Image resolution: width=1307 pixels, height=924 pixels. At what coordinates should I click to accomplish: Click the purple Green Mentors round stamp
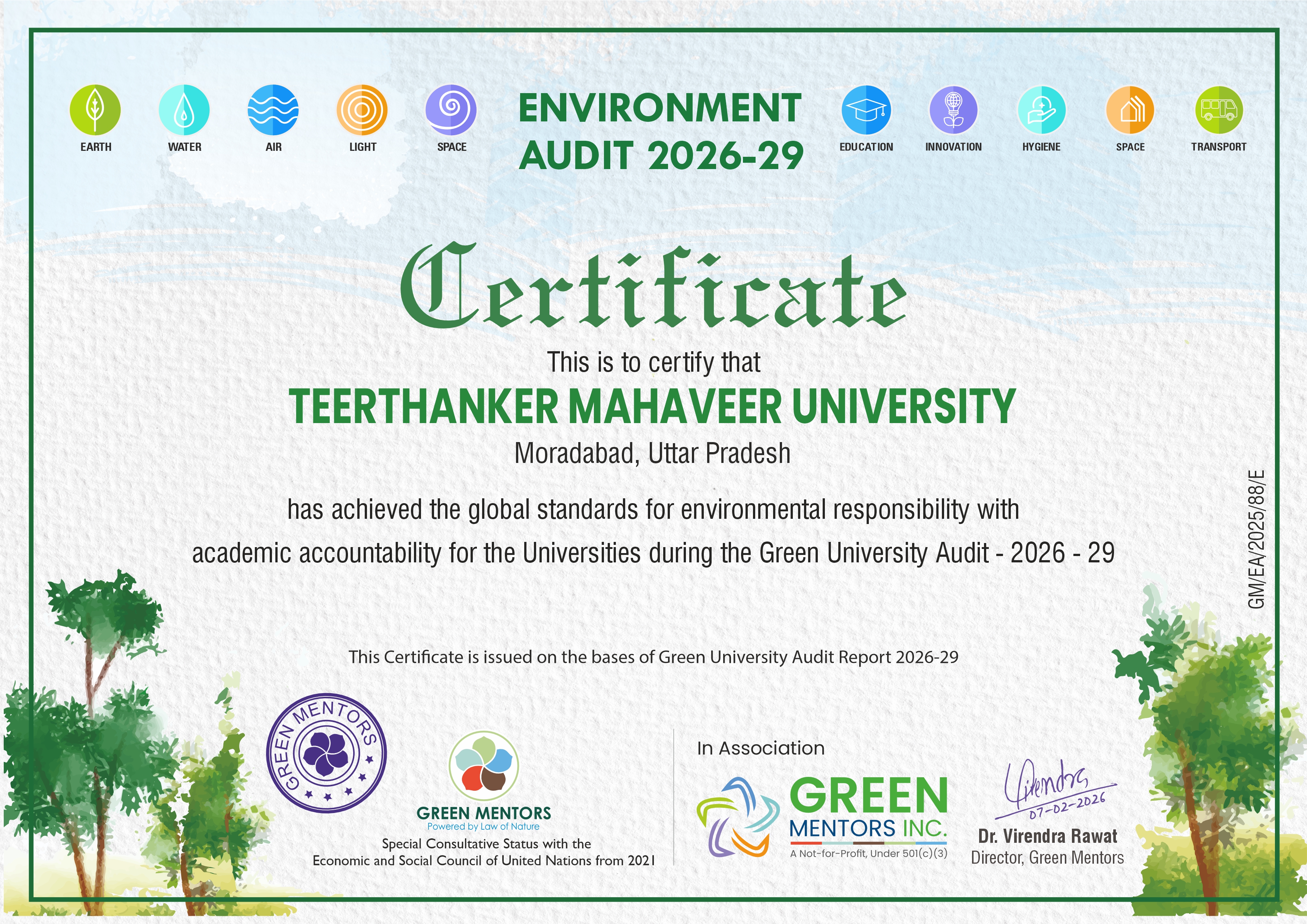click(x=327, y=755)
